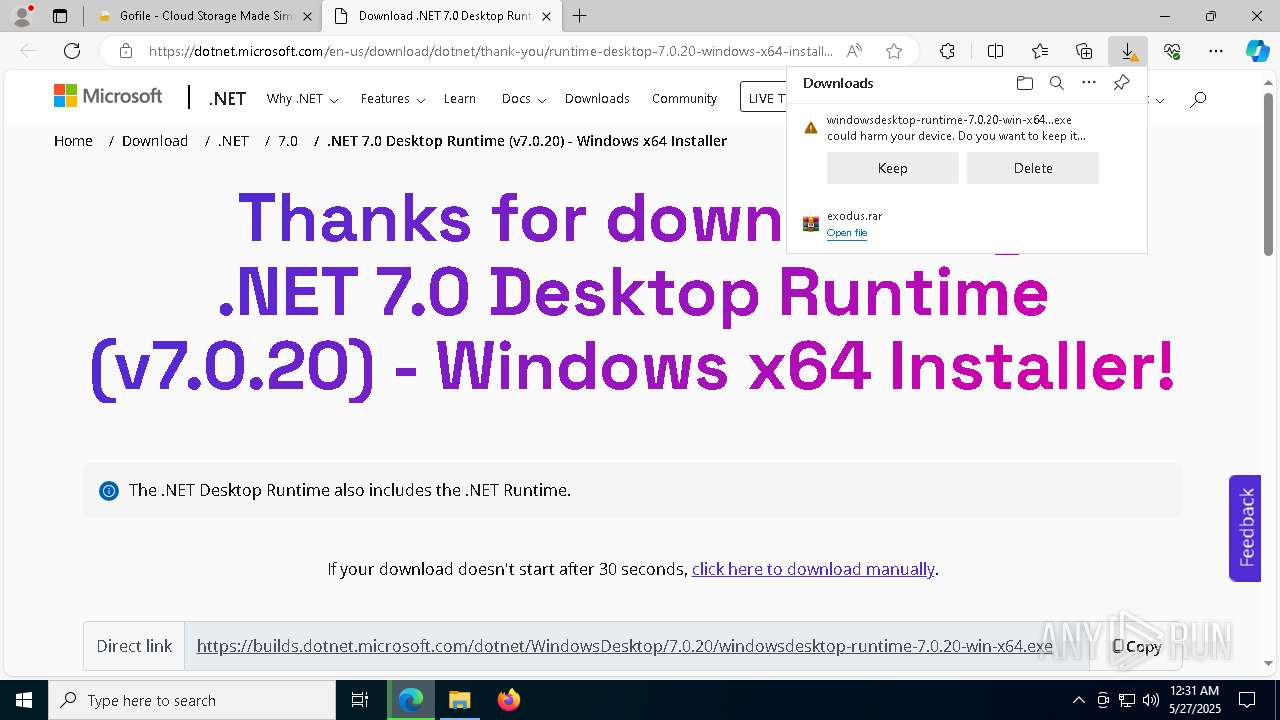
Task: Switch to the Download .NET 7.0 tab
Action: tap(441, 16)
